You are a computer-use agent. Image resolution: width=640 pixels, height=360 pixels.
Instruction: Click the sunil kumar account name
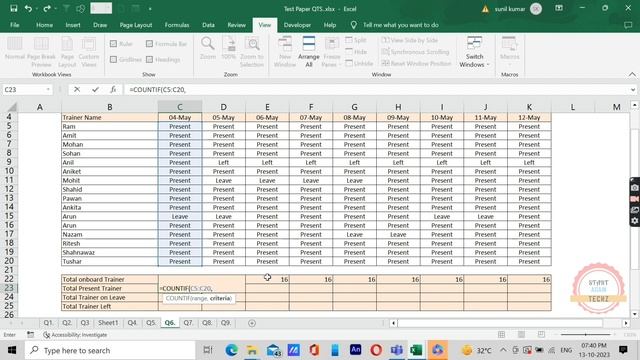click(x=510, y=9)
